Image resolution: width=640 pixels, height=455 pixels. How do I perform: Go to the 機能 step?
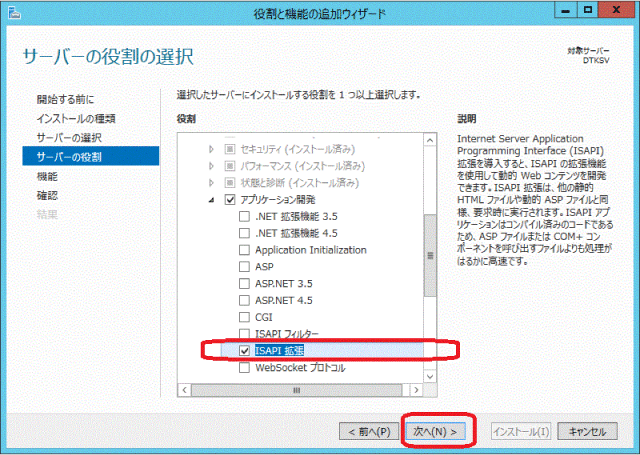47,176
